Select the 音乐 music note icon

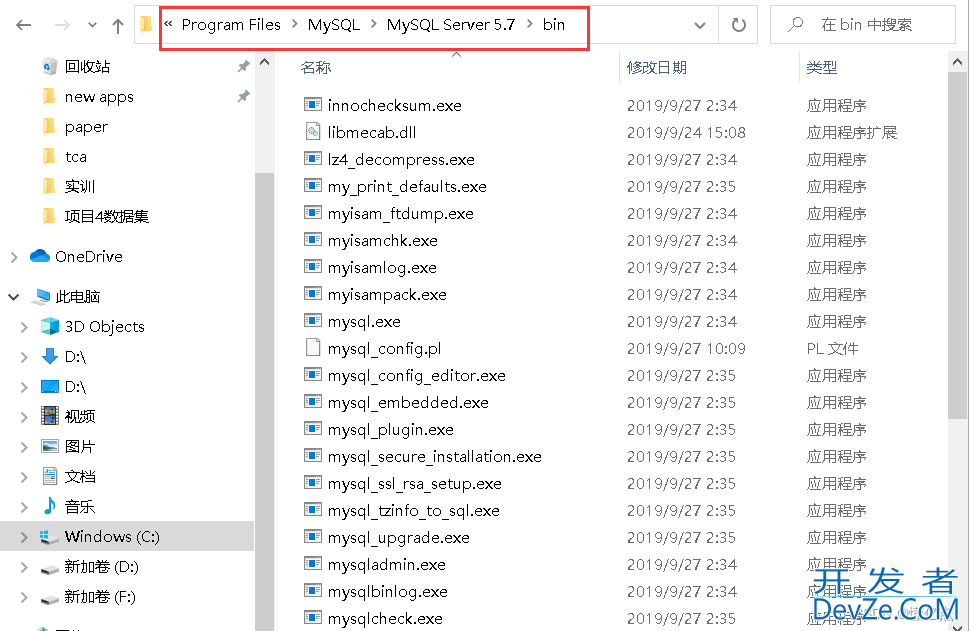point(50,506)
